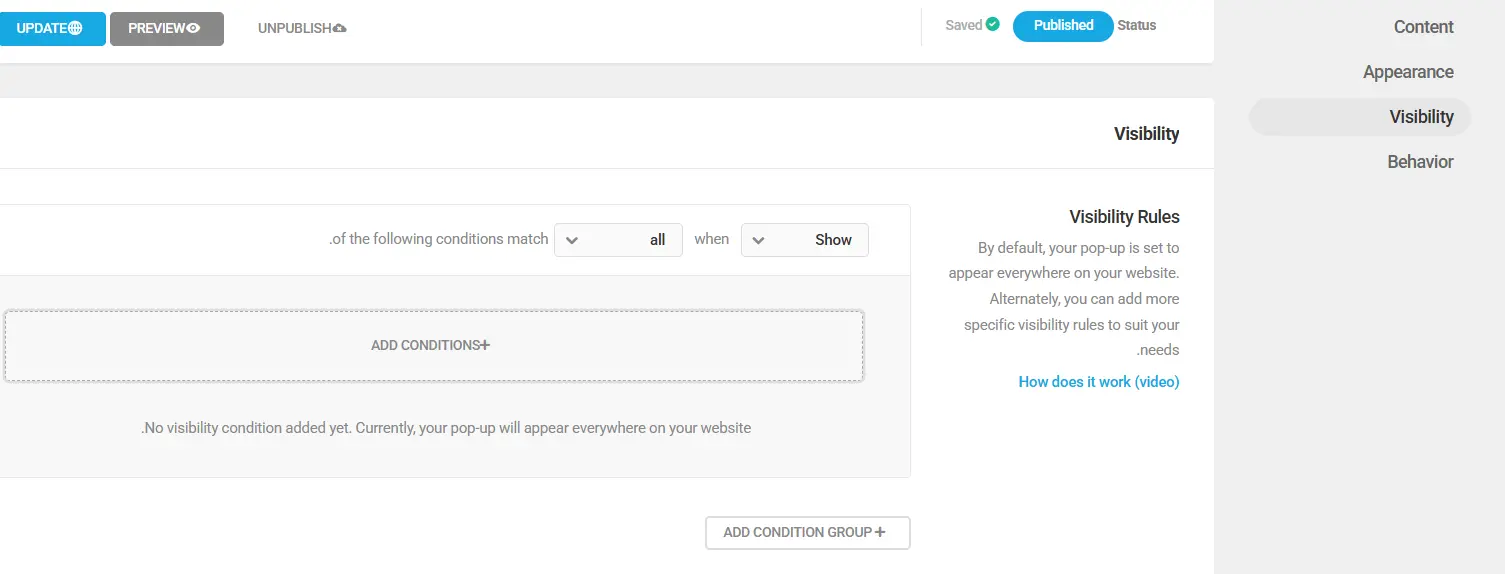Click the 'Status' label
Screen dimensions: 1505x574
[1137, 26]
